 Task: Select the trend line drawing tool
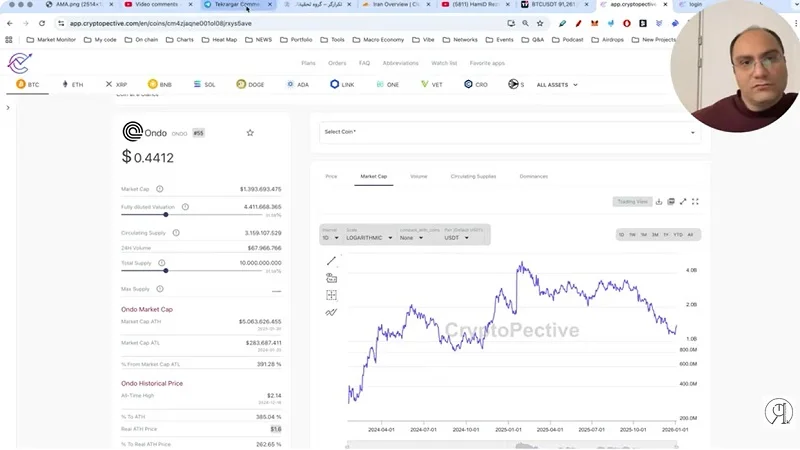point(331,261)
